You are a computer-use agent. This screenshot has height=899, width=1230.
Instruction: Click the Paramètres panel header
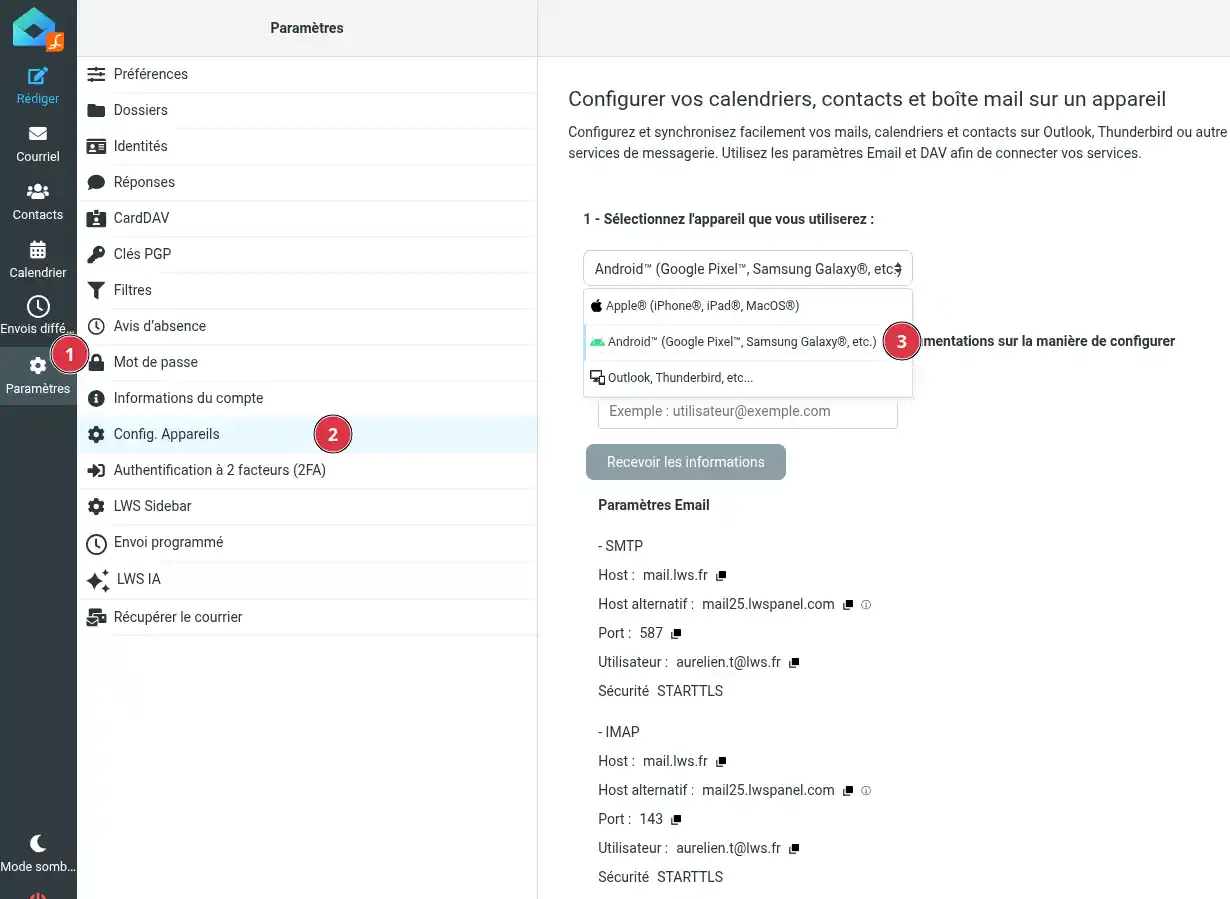(307, 28)
